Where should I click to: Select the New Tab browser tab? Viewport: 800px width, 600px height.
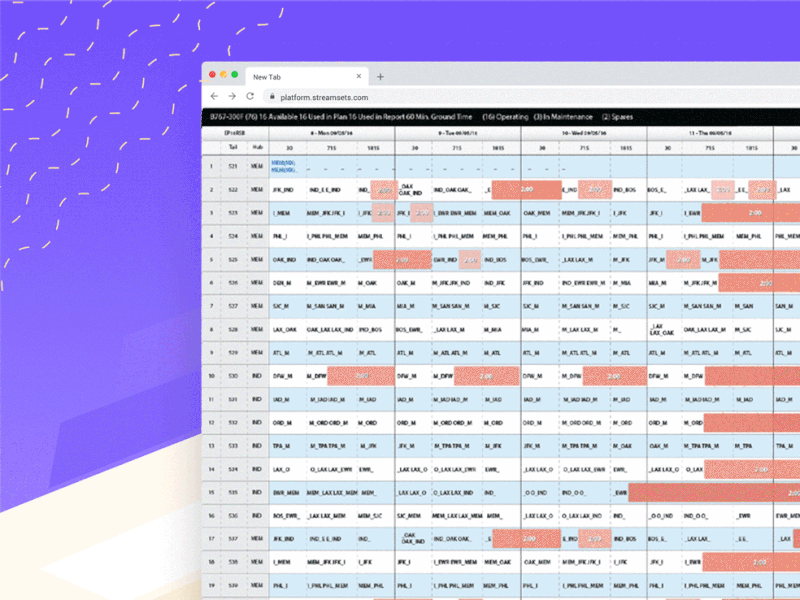pyautogui.click(x=306, y=77)
